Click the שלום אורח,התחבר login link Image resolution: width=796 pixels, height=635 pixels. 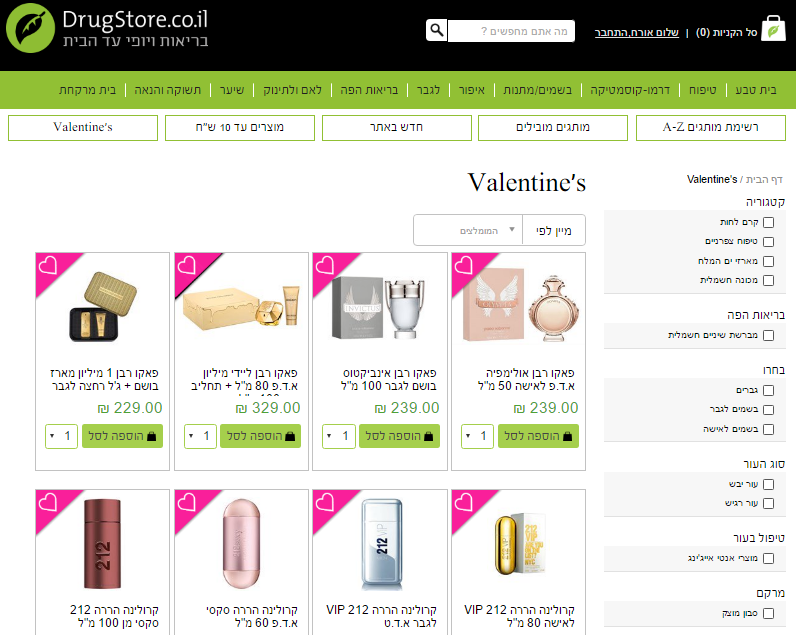pos(637,33)
